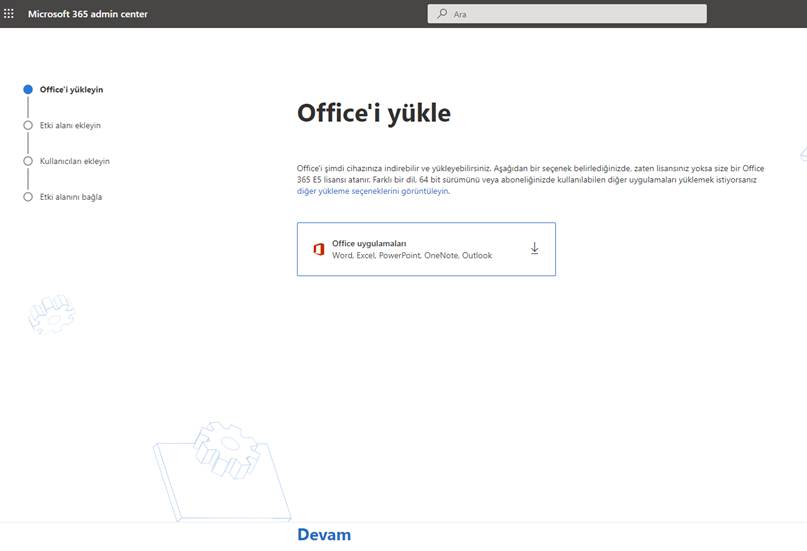Screen dimensions: 807x551
Task: Click the circle marker for Etki alanı ekleyin
Action: coord(28,126)
